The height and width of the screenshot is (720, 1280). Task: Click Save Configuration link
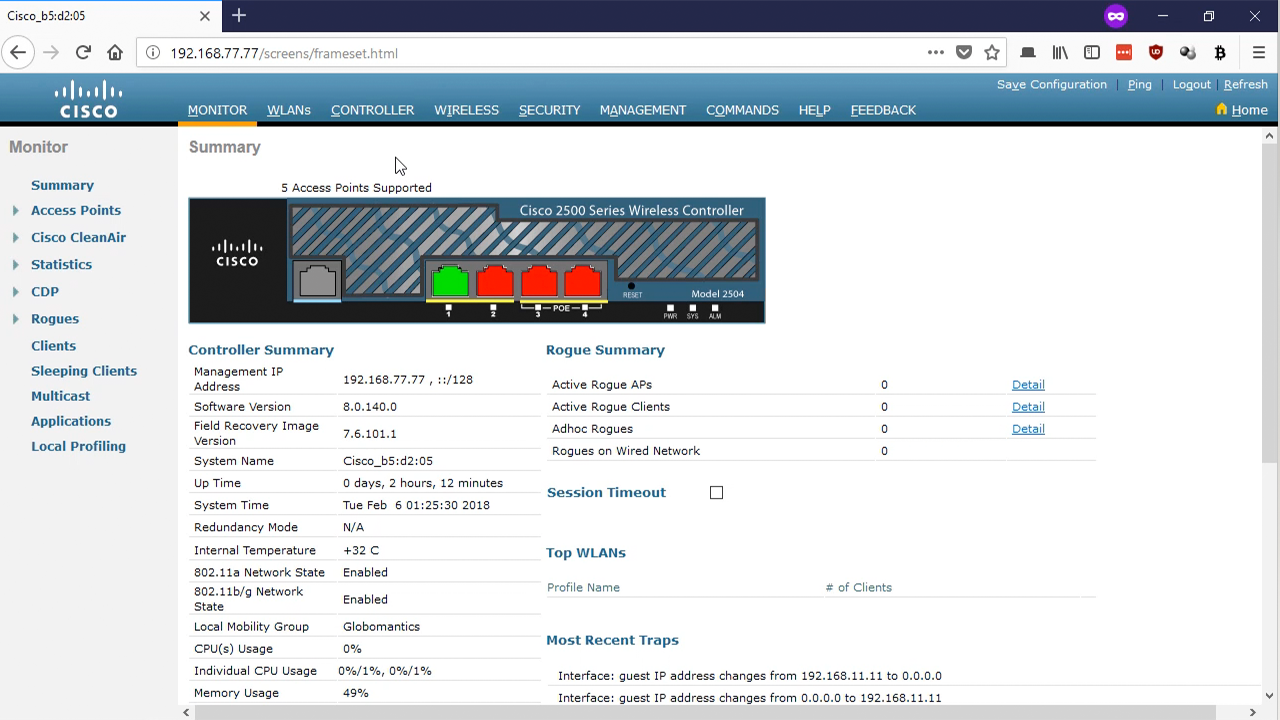coord(1051,85)
